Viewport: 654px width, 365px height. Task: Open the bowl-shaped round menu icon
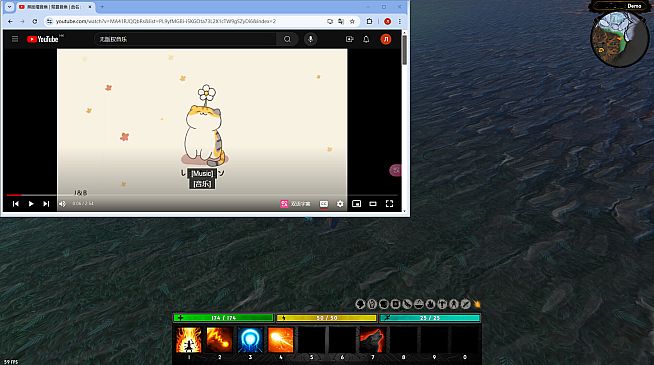tap(419, 304)
